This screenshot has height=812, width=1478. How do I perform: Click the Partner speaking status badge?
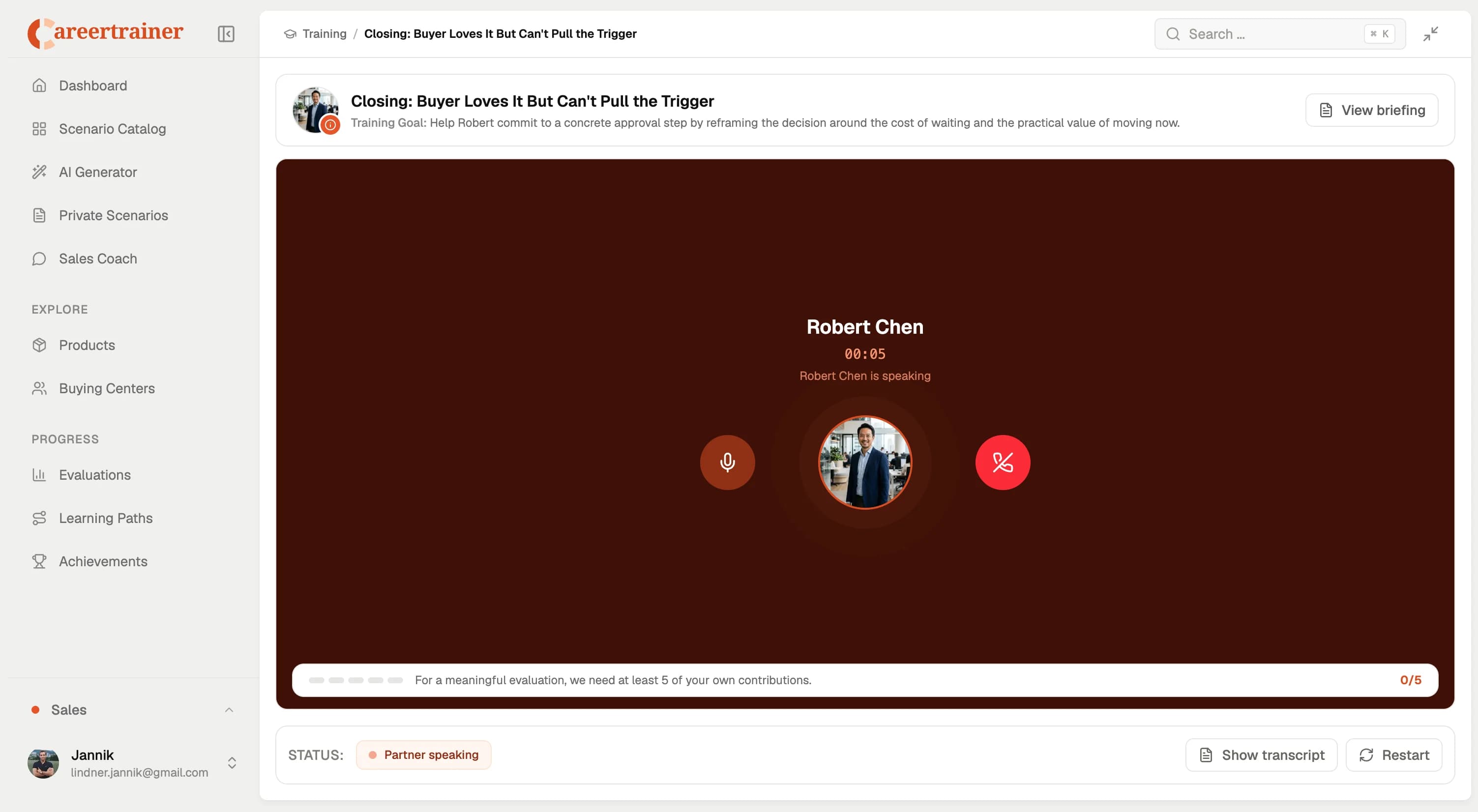point(423,754)
